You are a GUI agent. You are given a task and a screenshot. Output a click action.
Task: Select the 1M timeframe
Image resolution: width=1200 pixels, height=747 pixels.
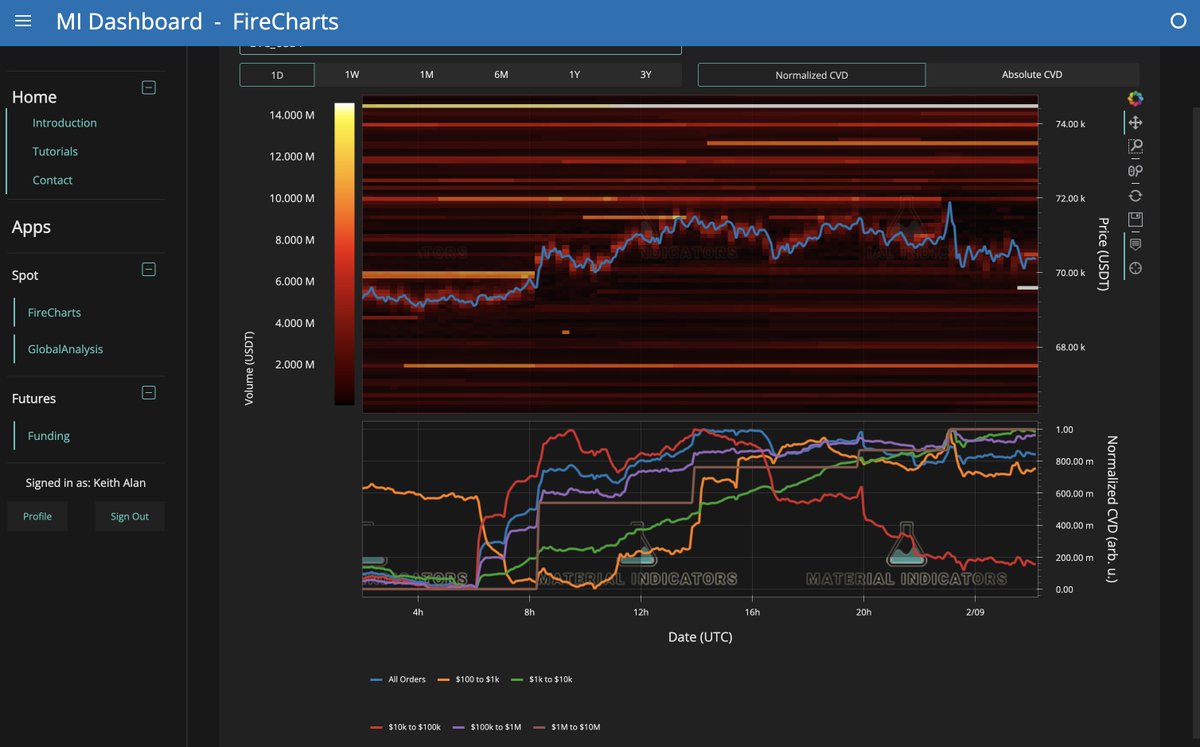(x=426, y=75)
